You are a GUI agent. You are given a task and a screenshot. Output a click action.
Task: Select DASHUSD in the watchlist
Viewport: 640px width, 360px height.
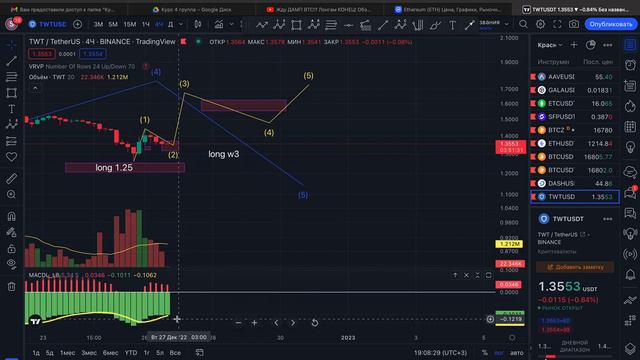575,183
